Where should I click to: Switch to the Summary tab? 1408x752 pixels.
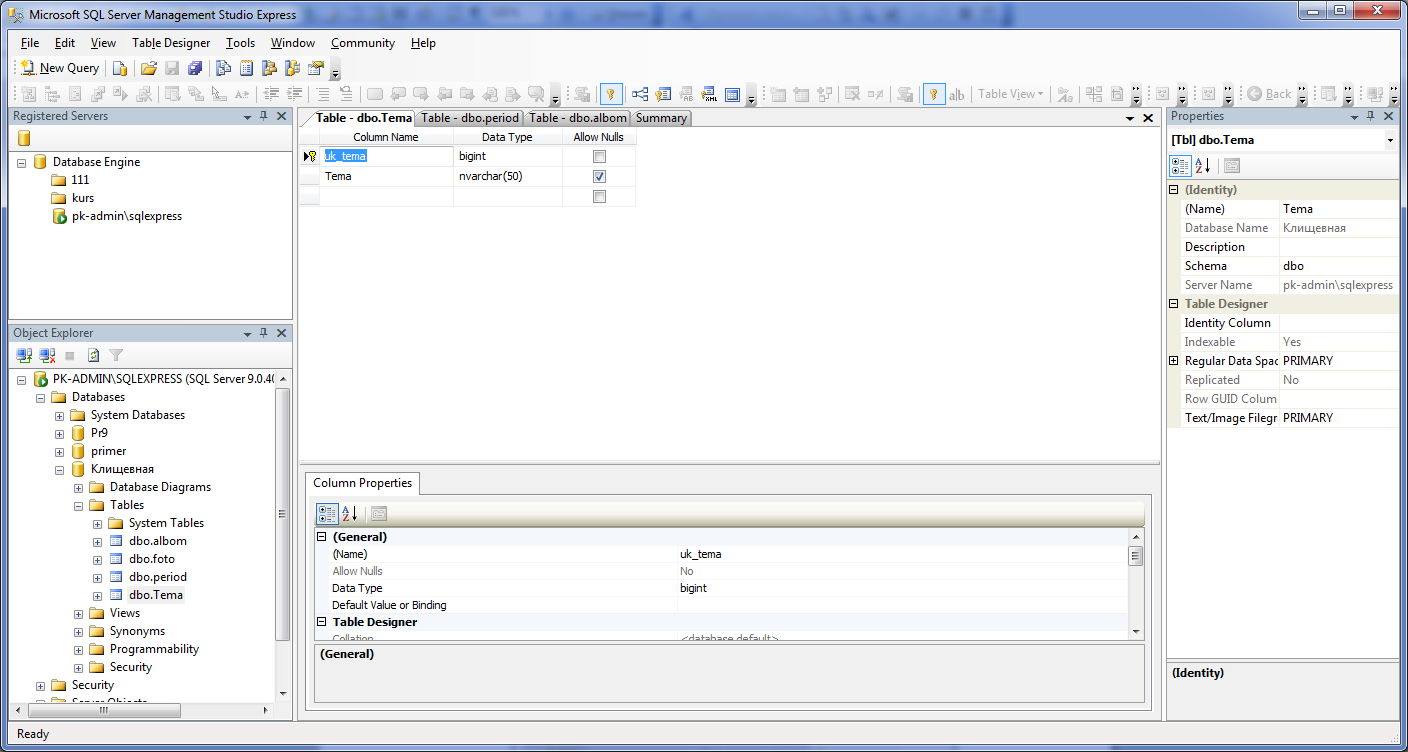pos(661,118)
